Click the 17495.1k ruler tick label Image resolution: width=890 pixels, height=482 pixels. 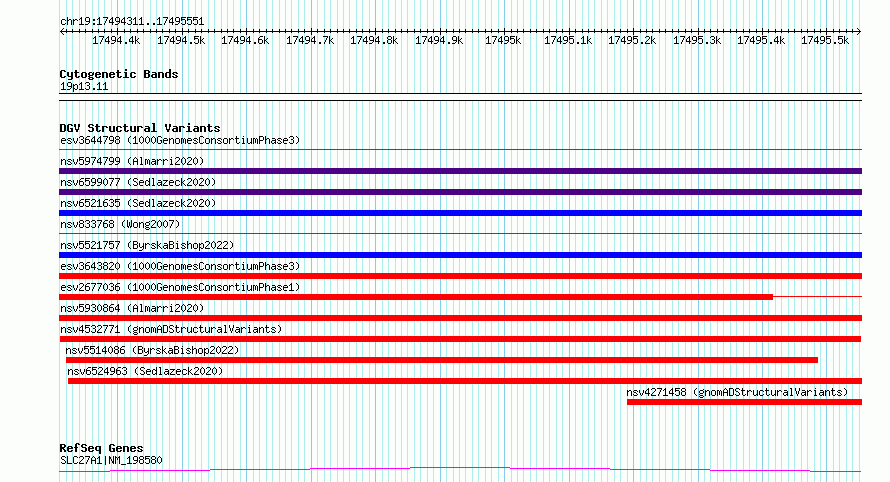[x=568, y=40]
